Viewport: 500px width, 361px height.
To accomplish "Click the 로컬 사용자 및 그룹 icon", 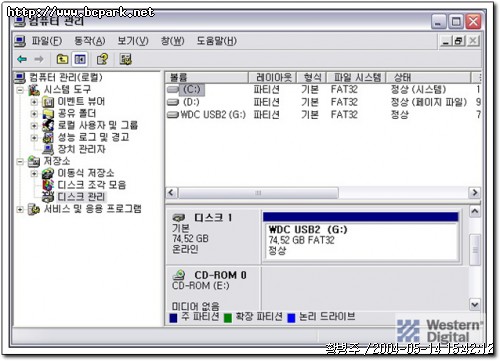I will click(x=48, y=125).
